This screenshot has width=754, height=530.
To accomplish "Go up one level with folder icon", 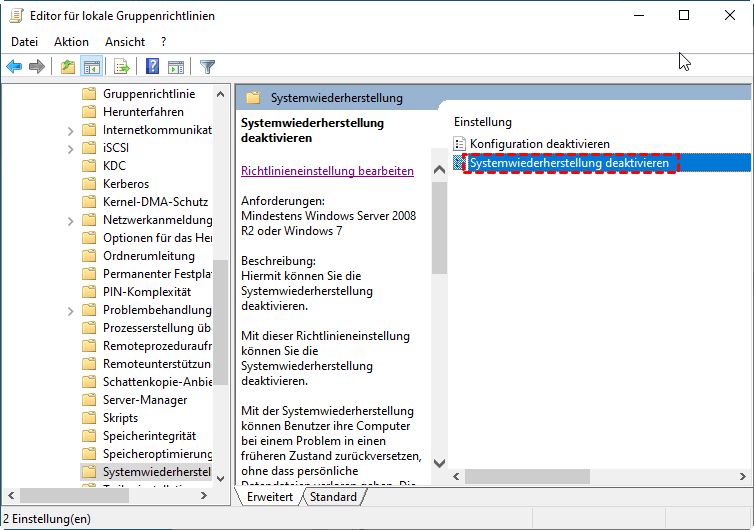I will pyautogui.click(x=68, y=66).
